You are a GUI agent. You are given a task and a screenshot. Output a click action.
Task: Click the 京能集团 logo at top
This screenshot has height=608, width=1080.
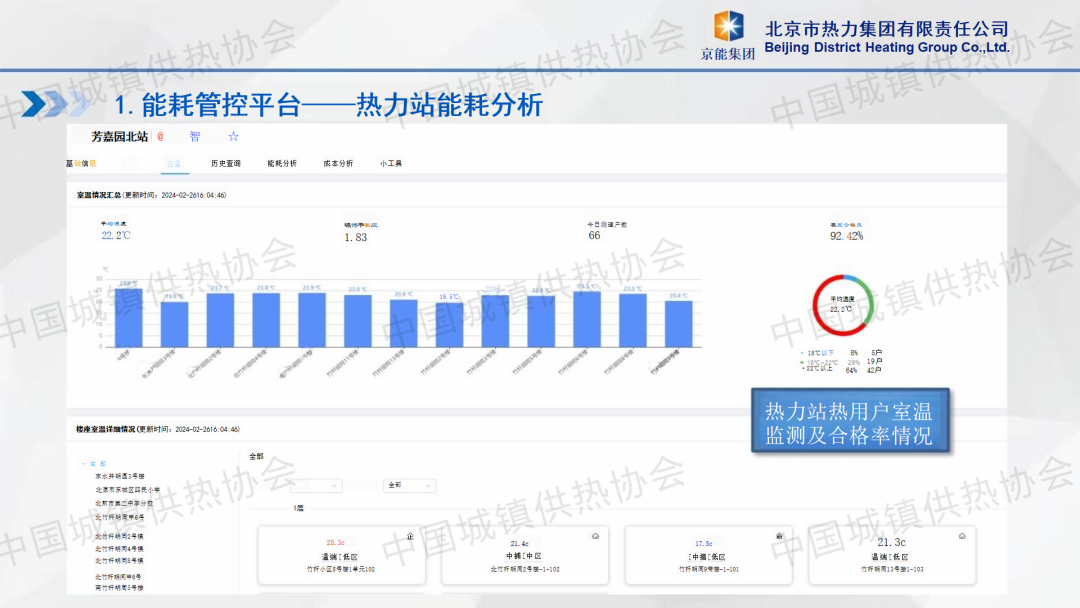(x=728, y=35)
